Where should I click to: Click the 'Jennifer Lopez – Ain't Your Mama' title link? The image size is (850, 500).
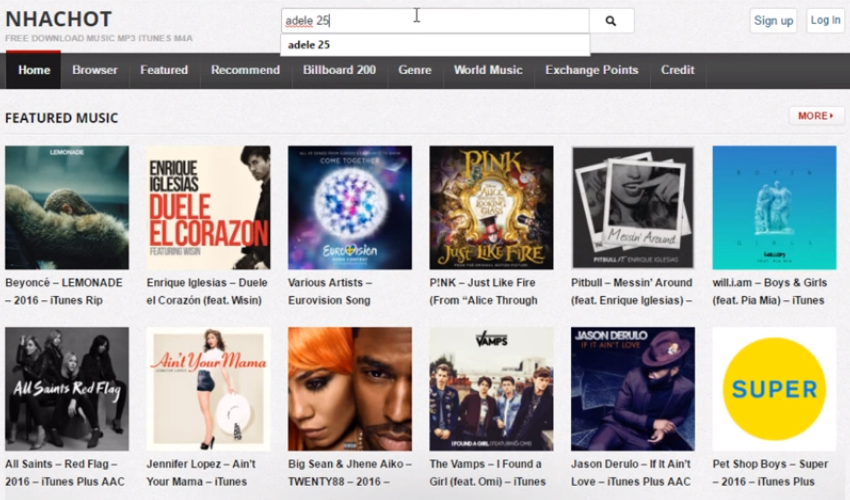pos(201,472)
